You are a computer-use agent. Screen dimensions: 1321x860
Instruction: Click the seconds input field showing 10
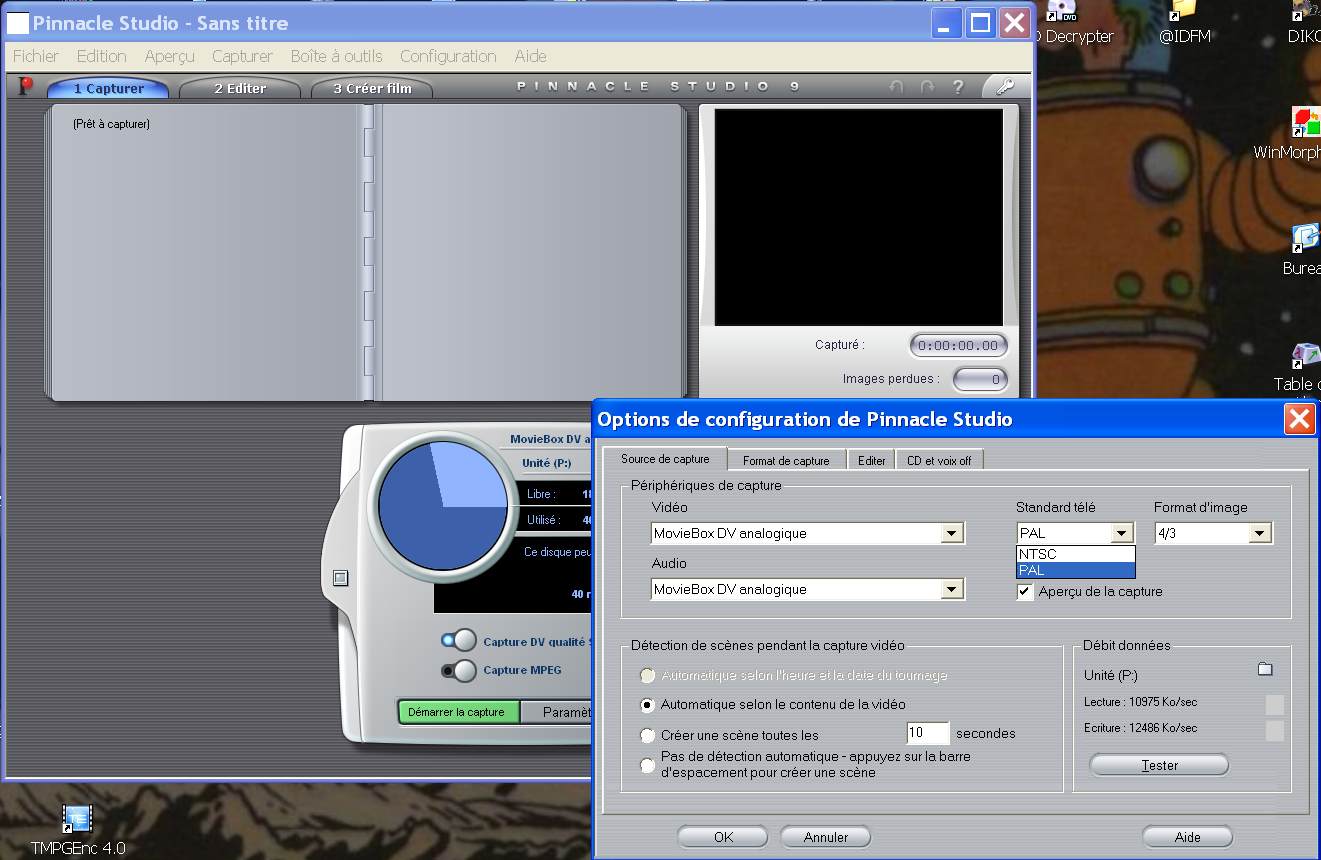click(x=927, y=733)
